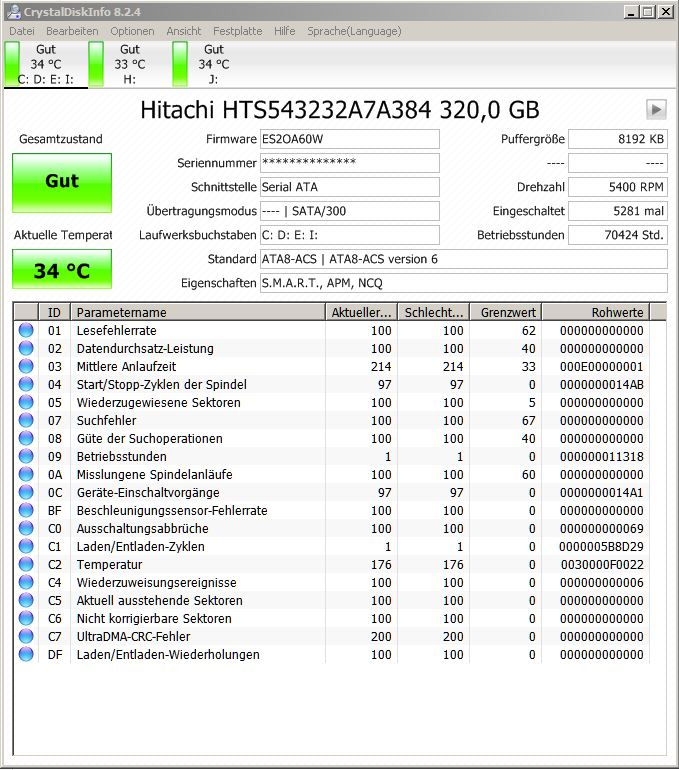Click status orb for Start/Stopp-Zyklen der Spindel
Screen dimensions: 679x770
click(x=26, y=385)
